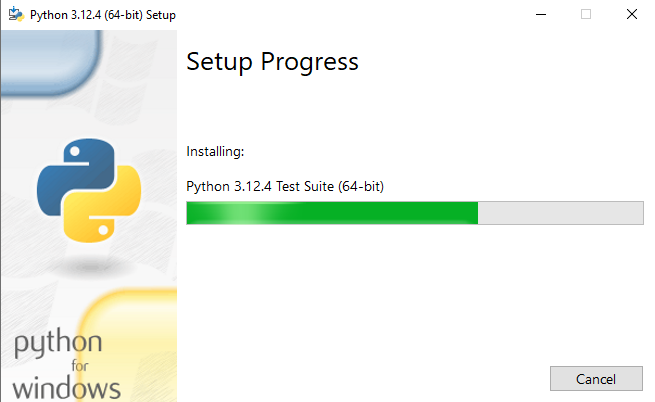The image size is (655, 402).
Task: Click the word windows in sidebar banner
Action: point(66,388)
